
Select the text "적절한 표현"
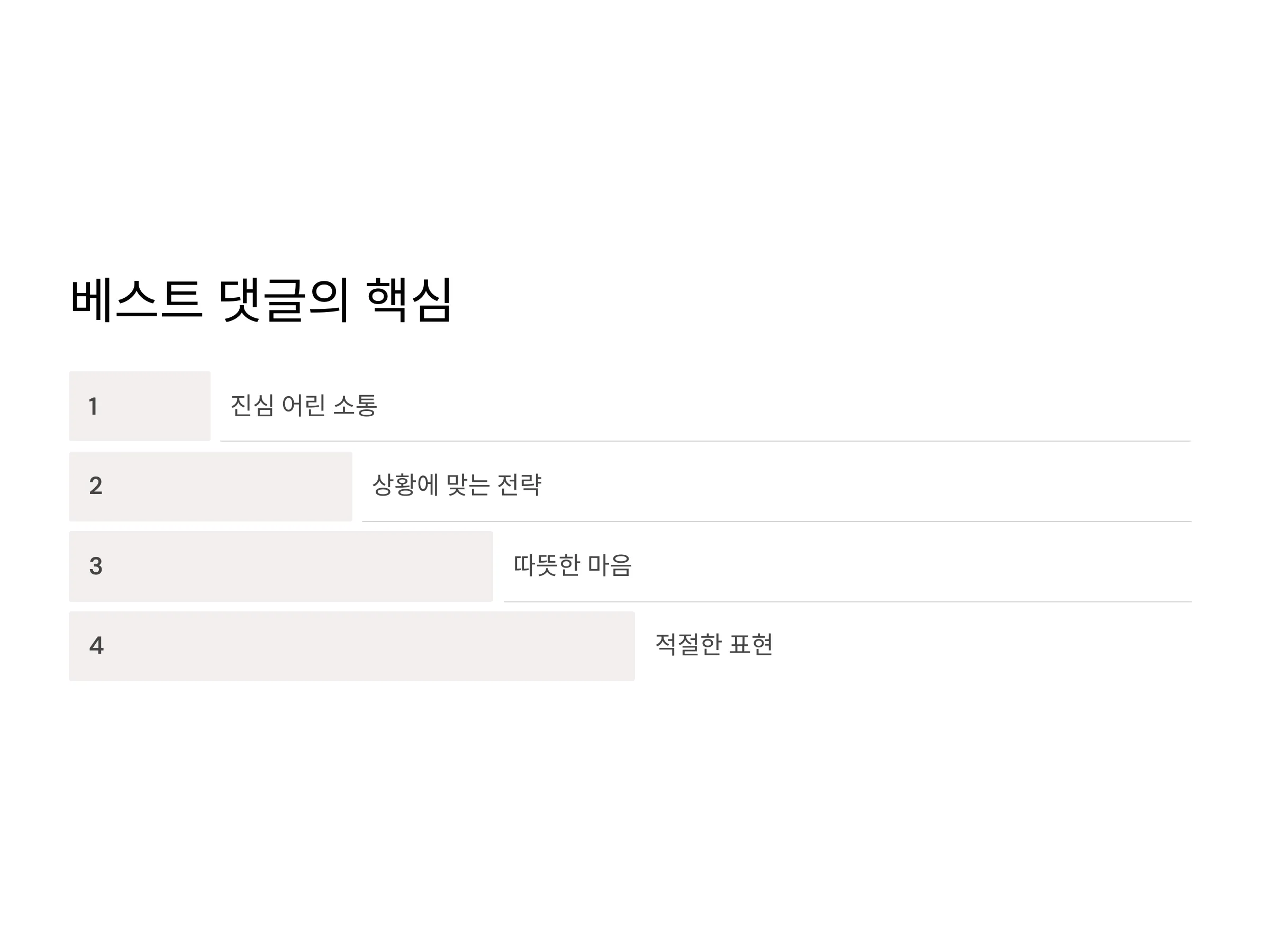714,644
